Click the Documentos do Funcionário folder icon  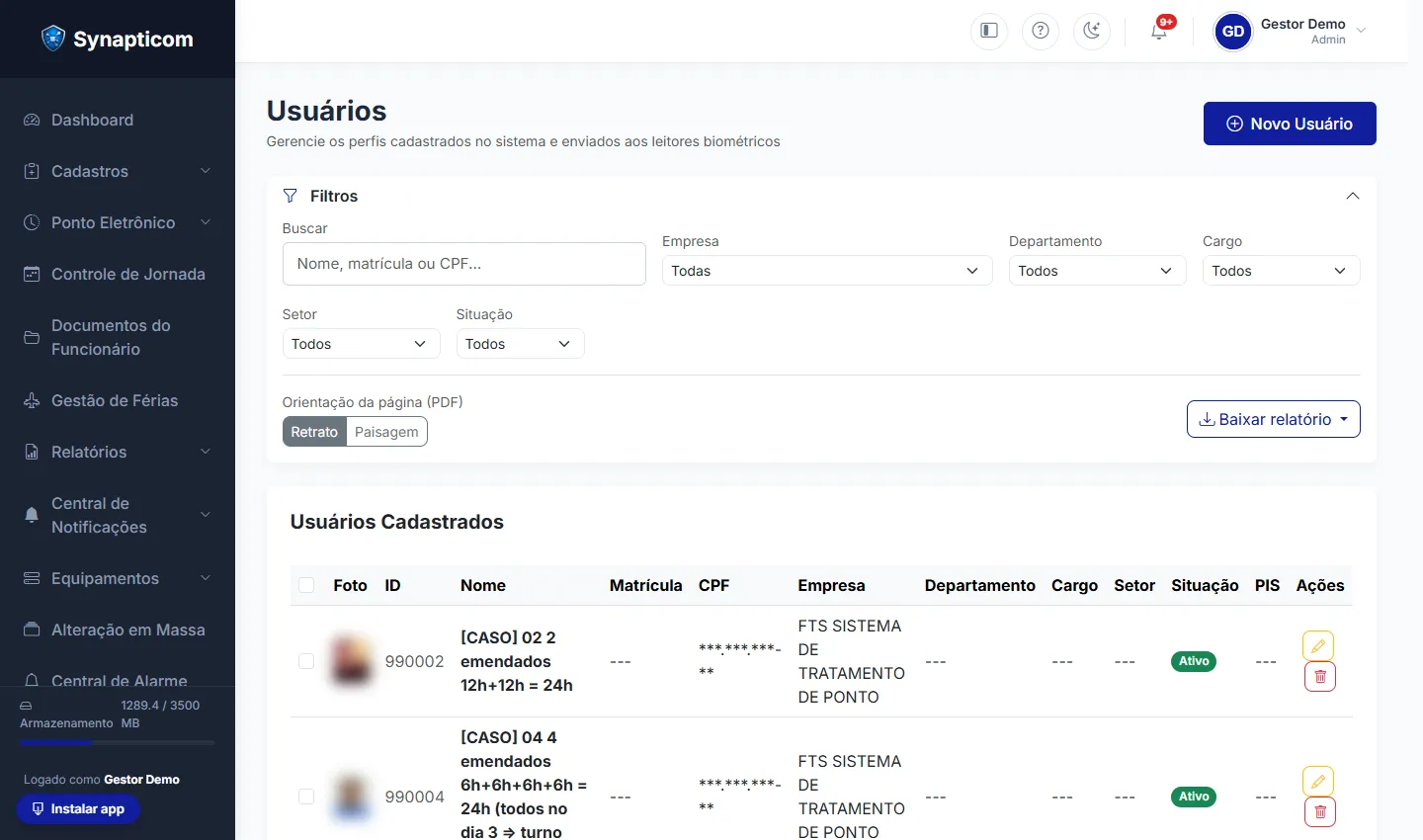click(x=32, y=337)
